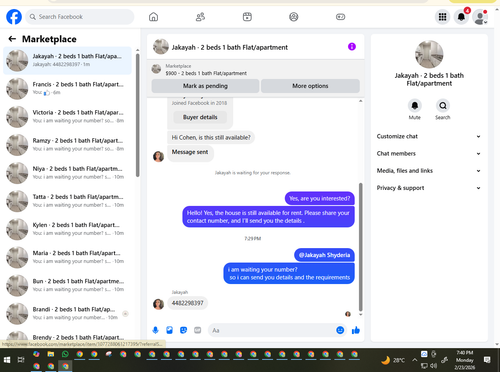Open the Notifications bell
Screen dimensions: 500x372
[x=461, y=17]
